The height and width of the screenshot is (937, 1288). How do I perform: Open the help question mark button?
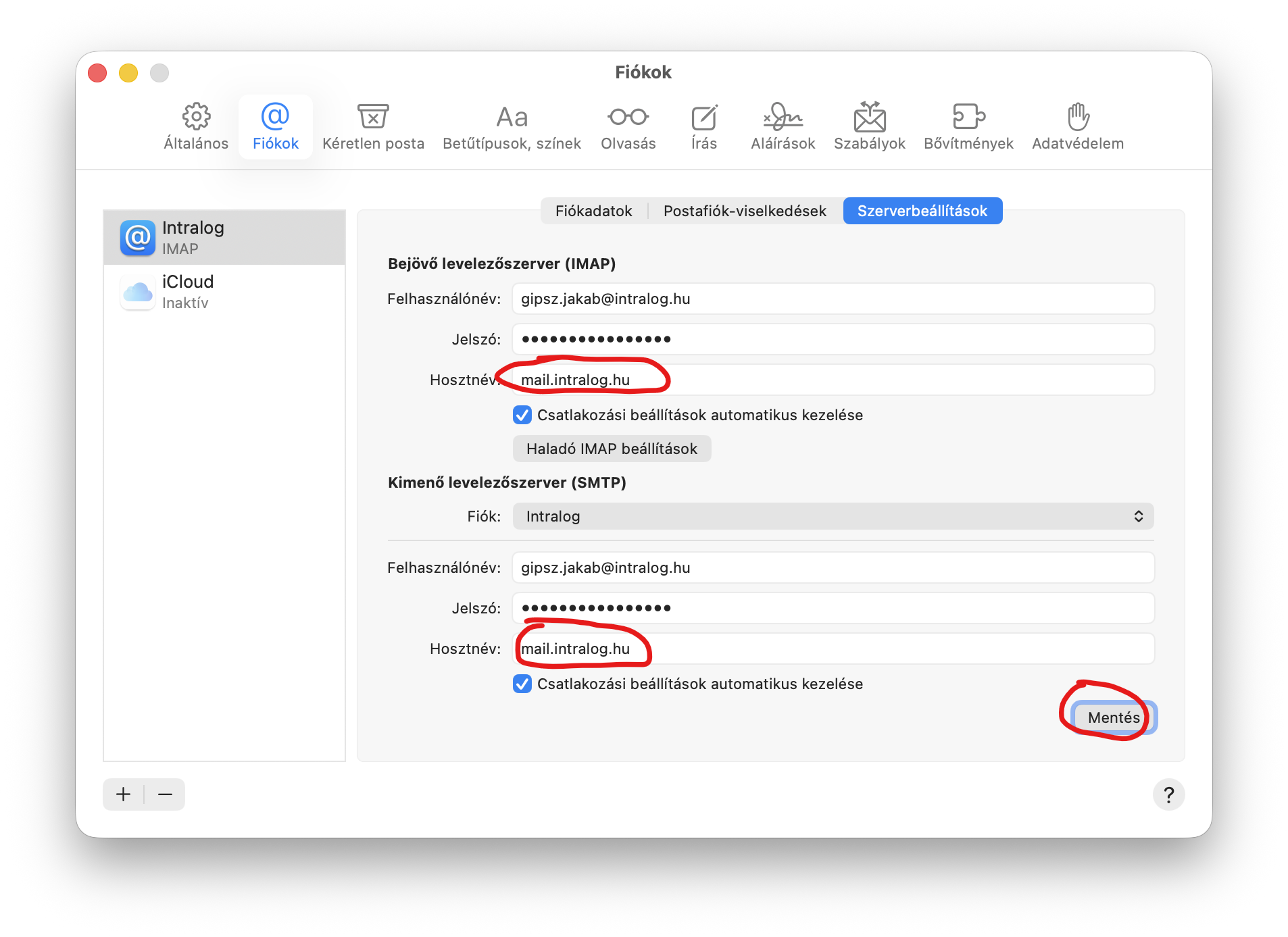1168,794
